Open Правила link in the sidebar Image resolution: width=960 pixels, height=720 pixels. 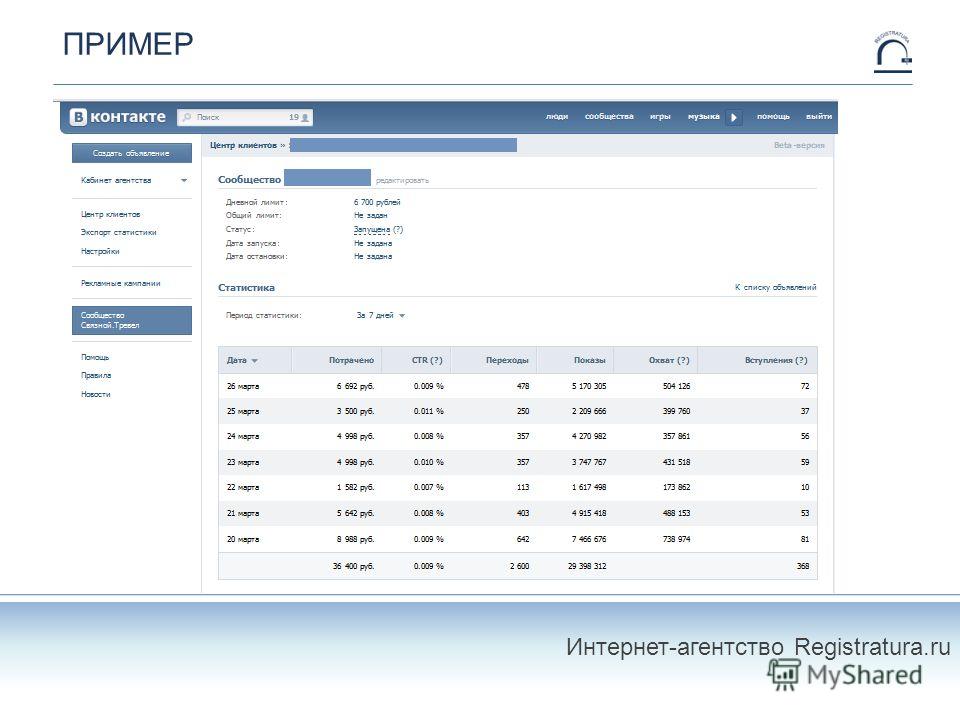(x=96, y=375)
